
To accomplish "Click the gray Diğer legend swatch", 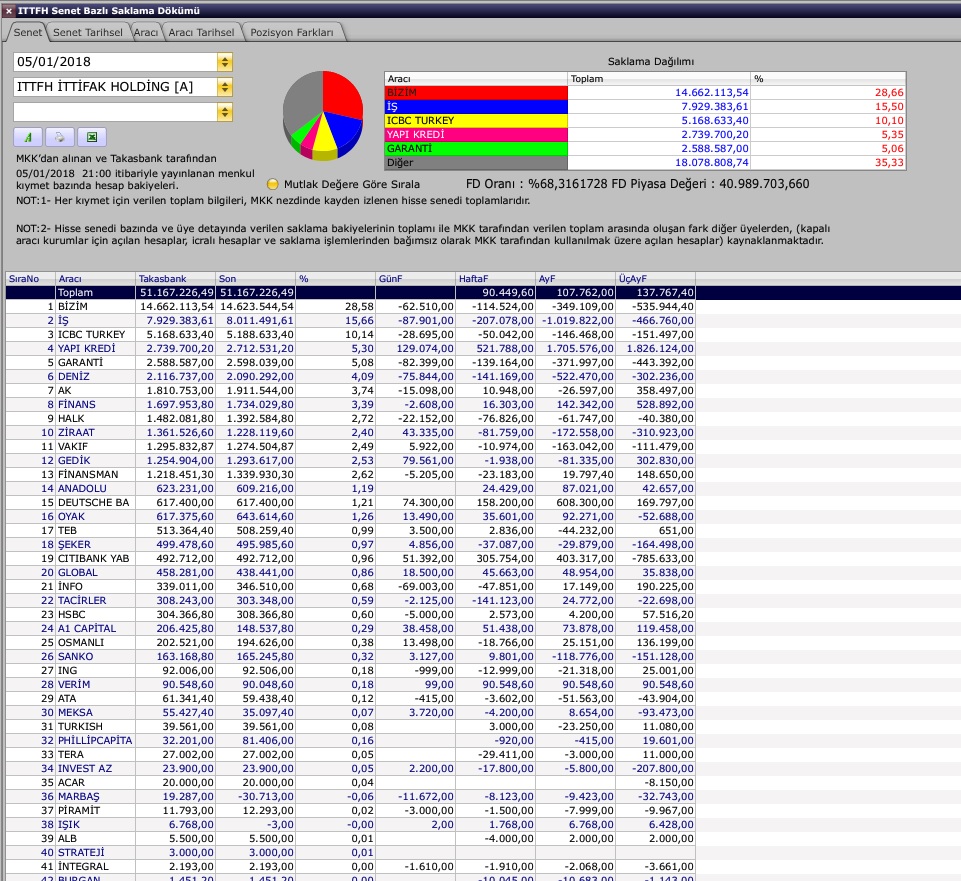I will (476, 163).
